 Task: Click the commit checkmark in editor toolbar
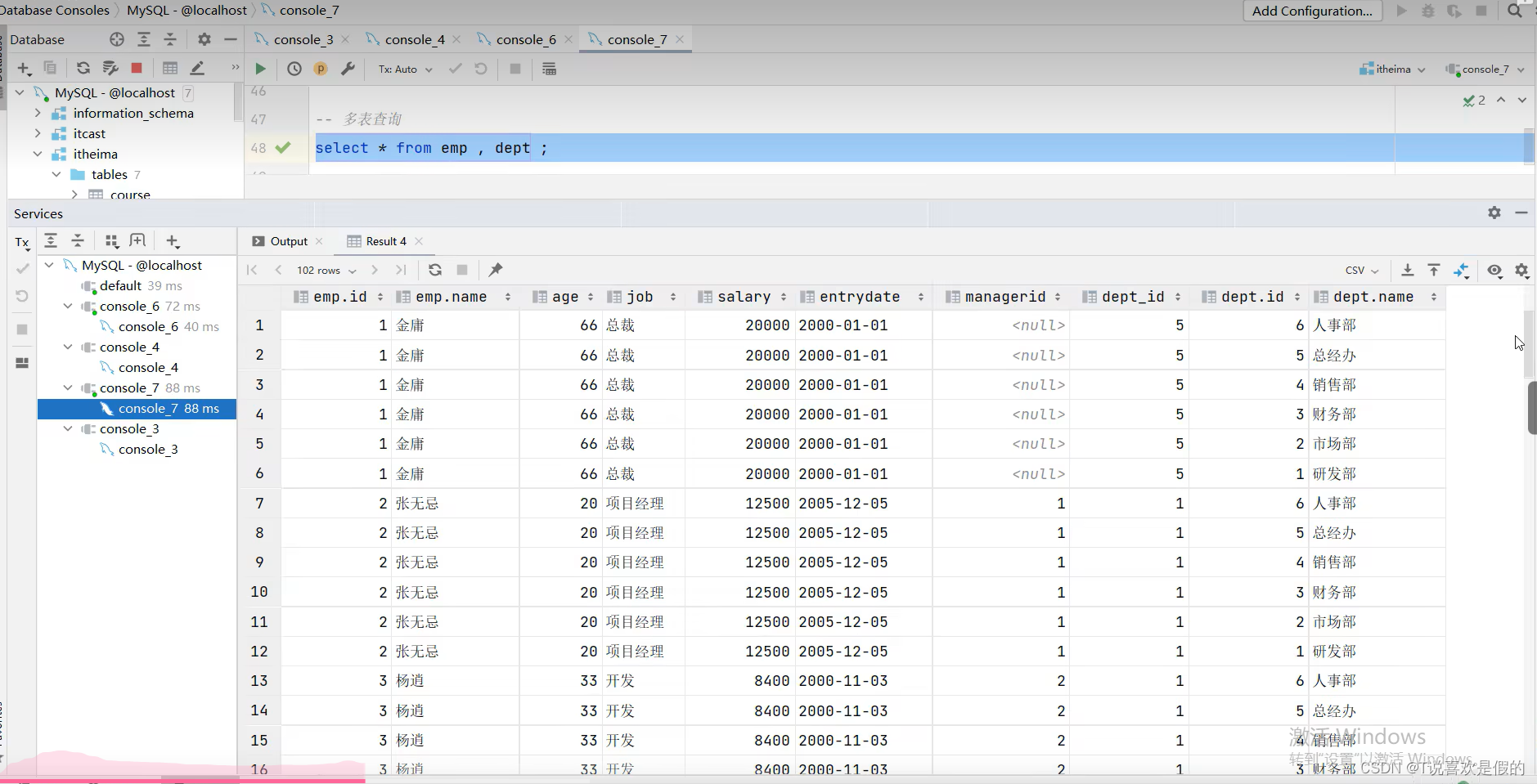[456, 69]
